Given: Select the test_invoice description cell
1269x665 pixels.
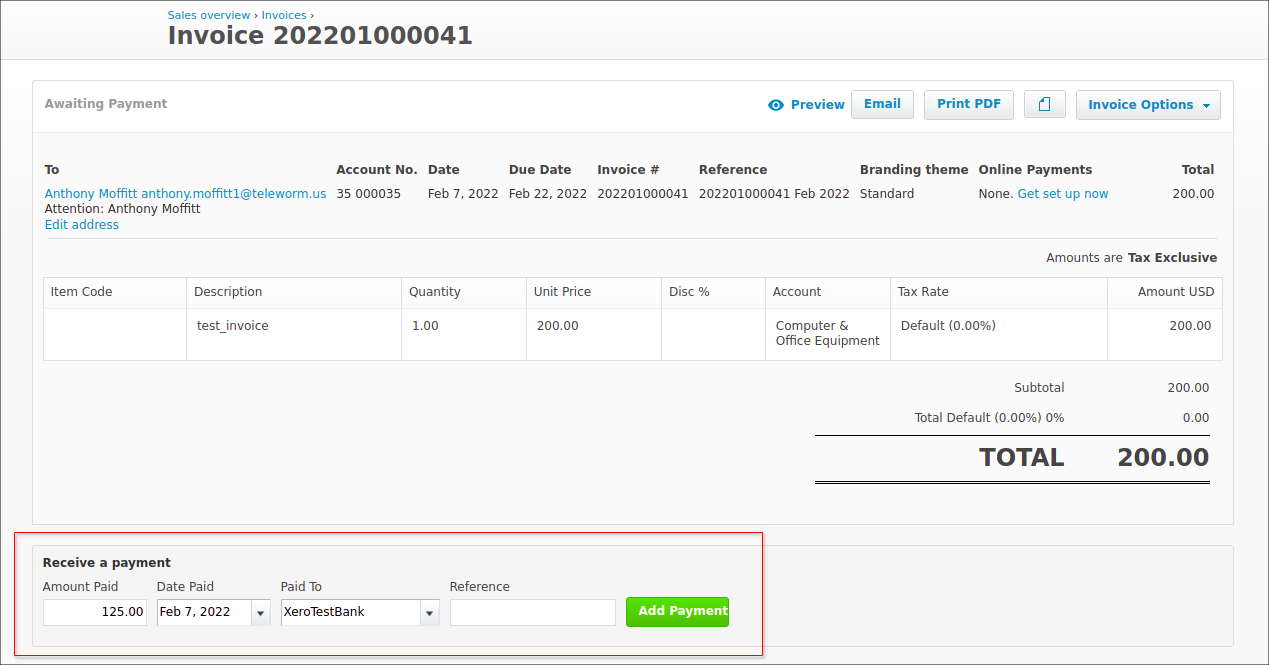Looking at the screenshot, I should click(x=233, y=326).
